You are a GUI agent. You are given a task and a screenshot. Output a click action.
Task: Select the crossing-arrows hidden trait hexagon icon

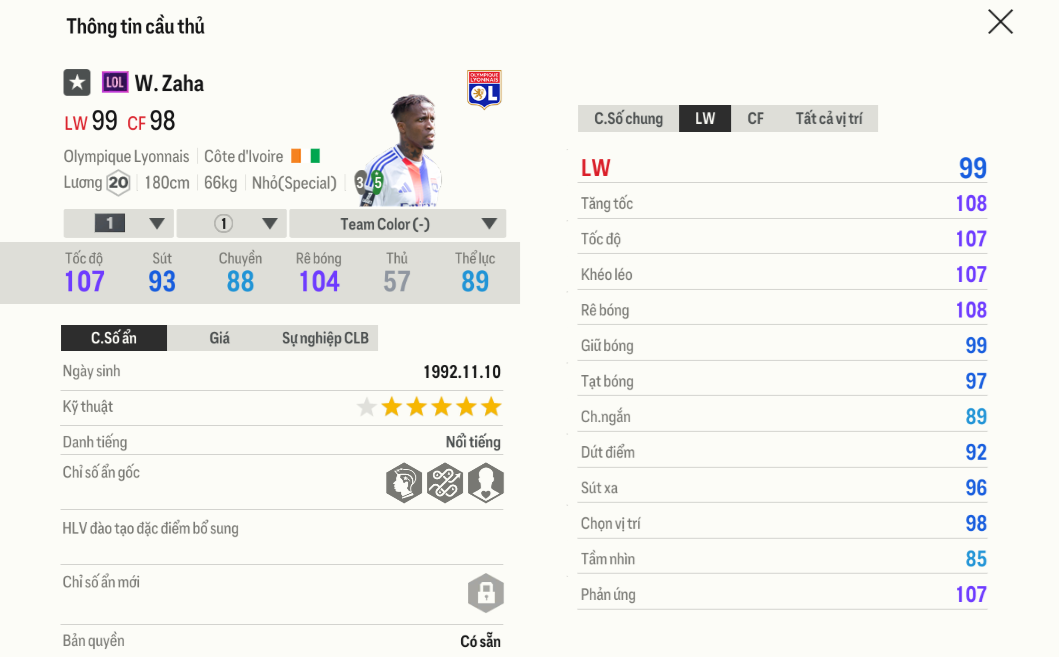click(x=445, y=482)
